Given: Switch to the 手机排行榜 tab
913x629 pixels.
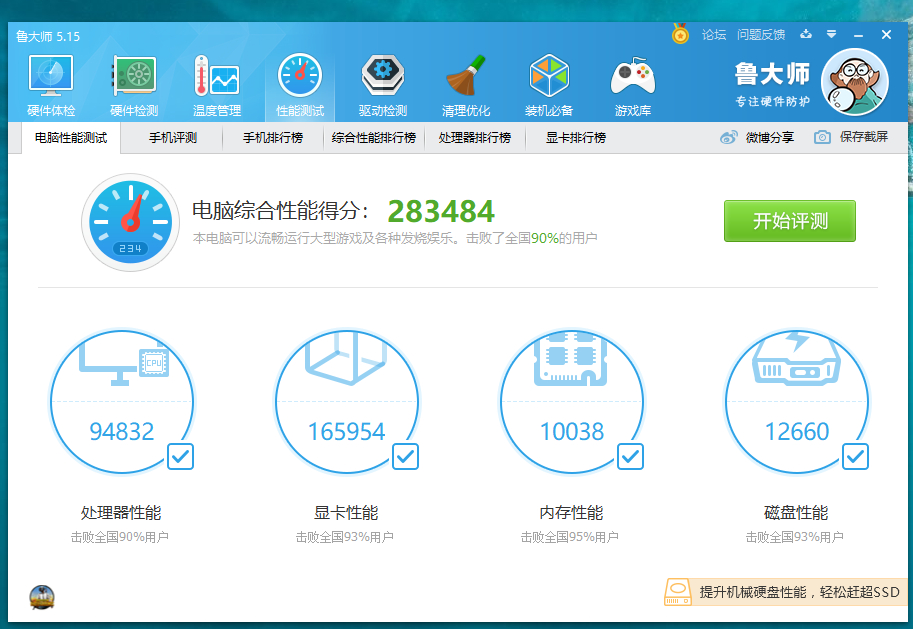Looking at the screenshot, I should (273, 138).
